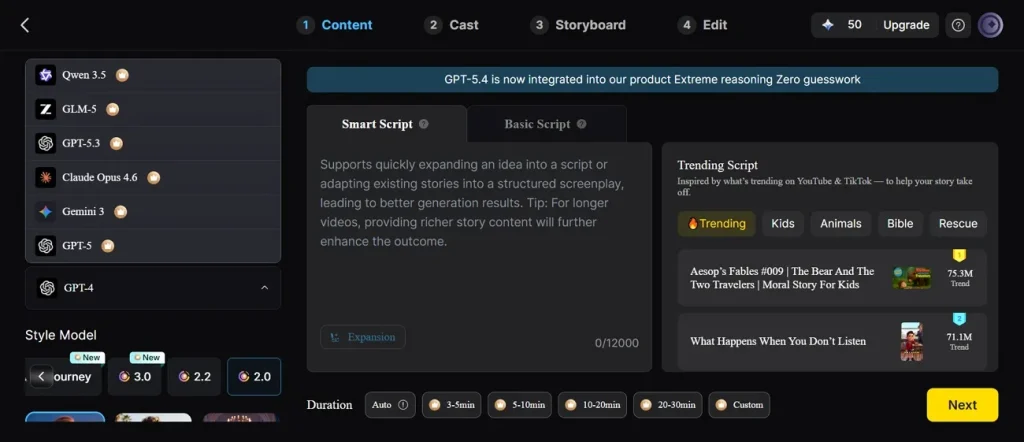Click the rank 2 trend badge
Screen dimensions: 1024x442
click(x=959, y=319)
